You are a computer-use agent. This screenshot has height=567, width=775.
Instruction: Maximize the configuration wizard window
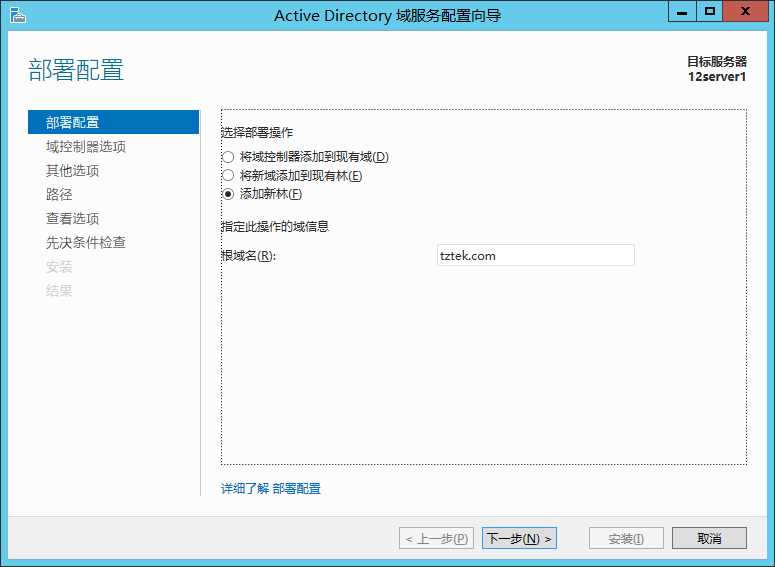click(710, 12)
